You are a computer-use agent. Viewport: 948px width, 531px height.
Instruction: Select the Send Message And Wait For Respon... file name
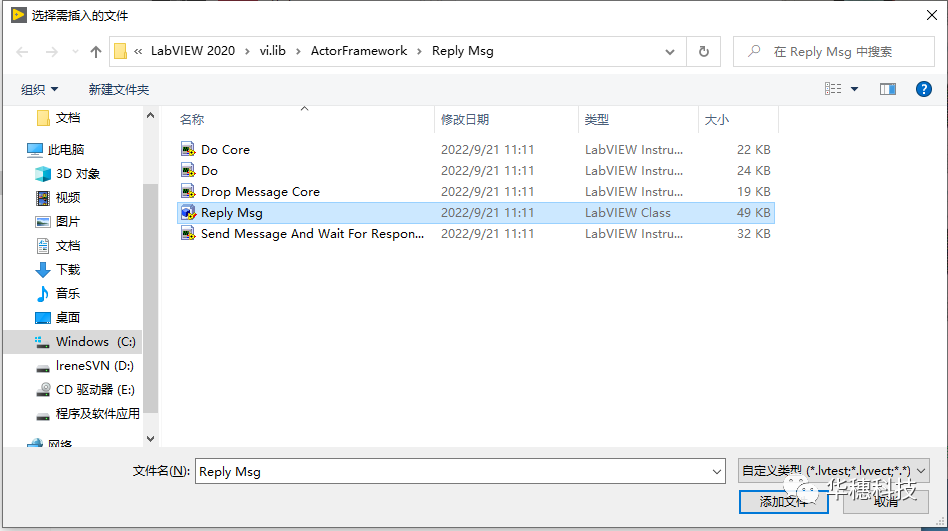coord(313,233)
